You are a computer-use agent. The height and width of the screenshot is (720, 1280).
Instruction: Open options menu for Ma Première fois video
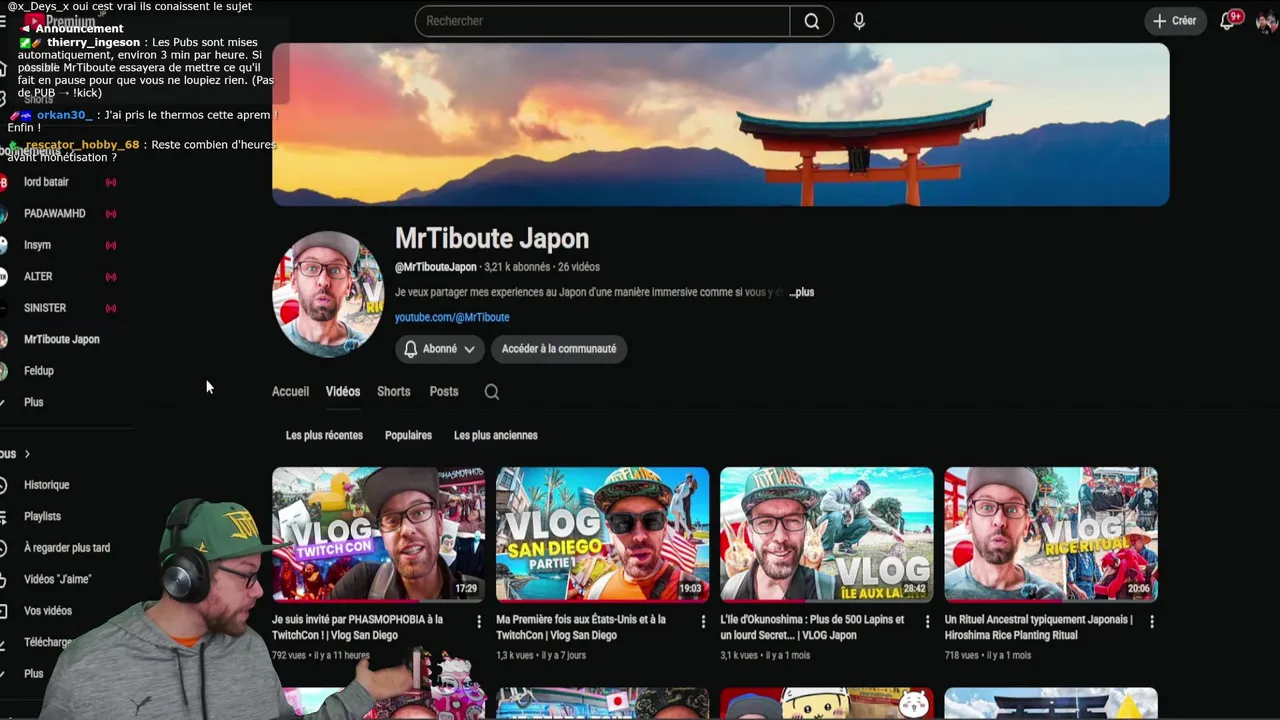[x=703, y=622]
